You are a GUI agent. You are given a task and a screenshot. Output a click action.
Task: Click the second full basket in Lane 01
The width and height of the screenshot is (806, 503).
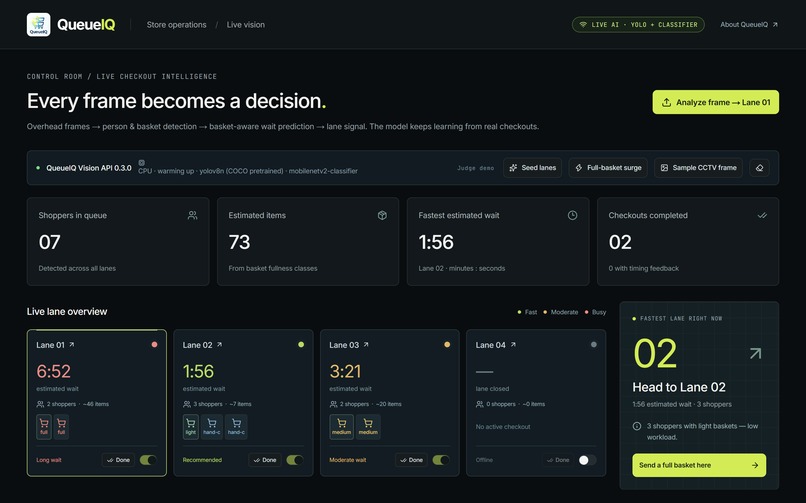(61, 426)
